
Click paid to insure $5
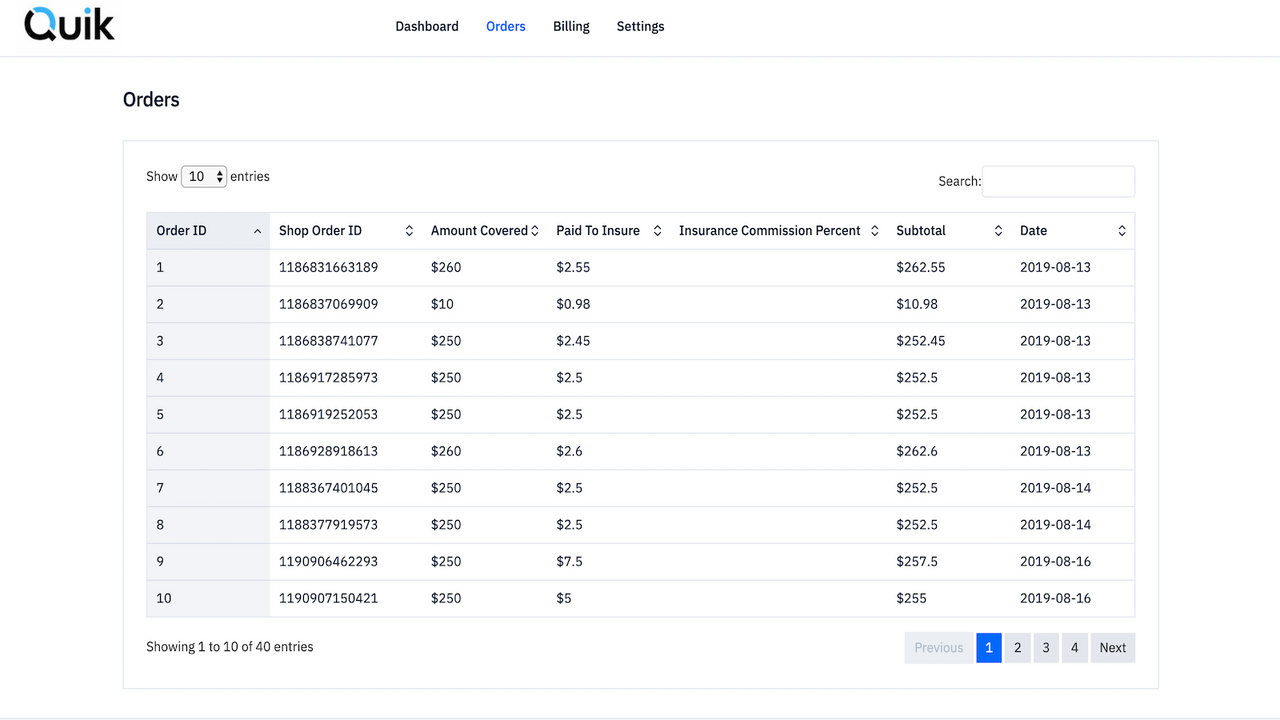tap(564, 598)
